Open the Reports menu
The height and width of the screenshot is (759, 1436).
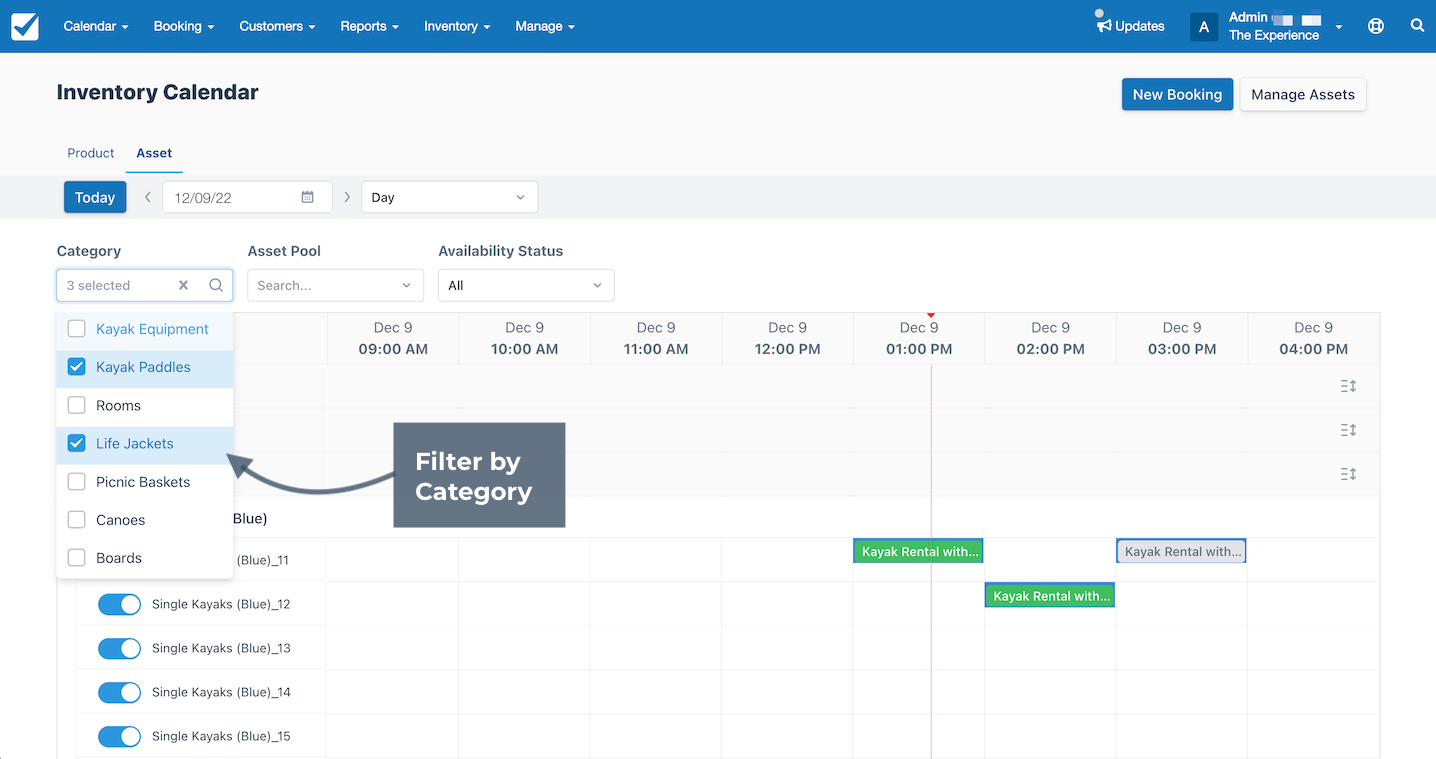tap(369, 26)
